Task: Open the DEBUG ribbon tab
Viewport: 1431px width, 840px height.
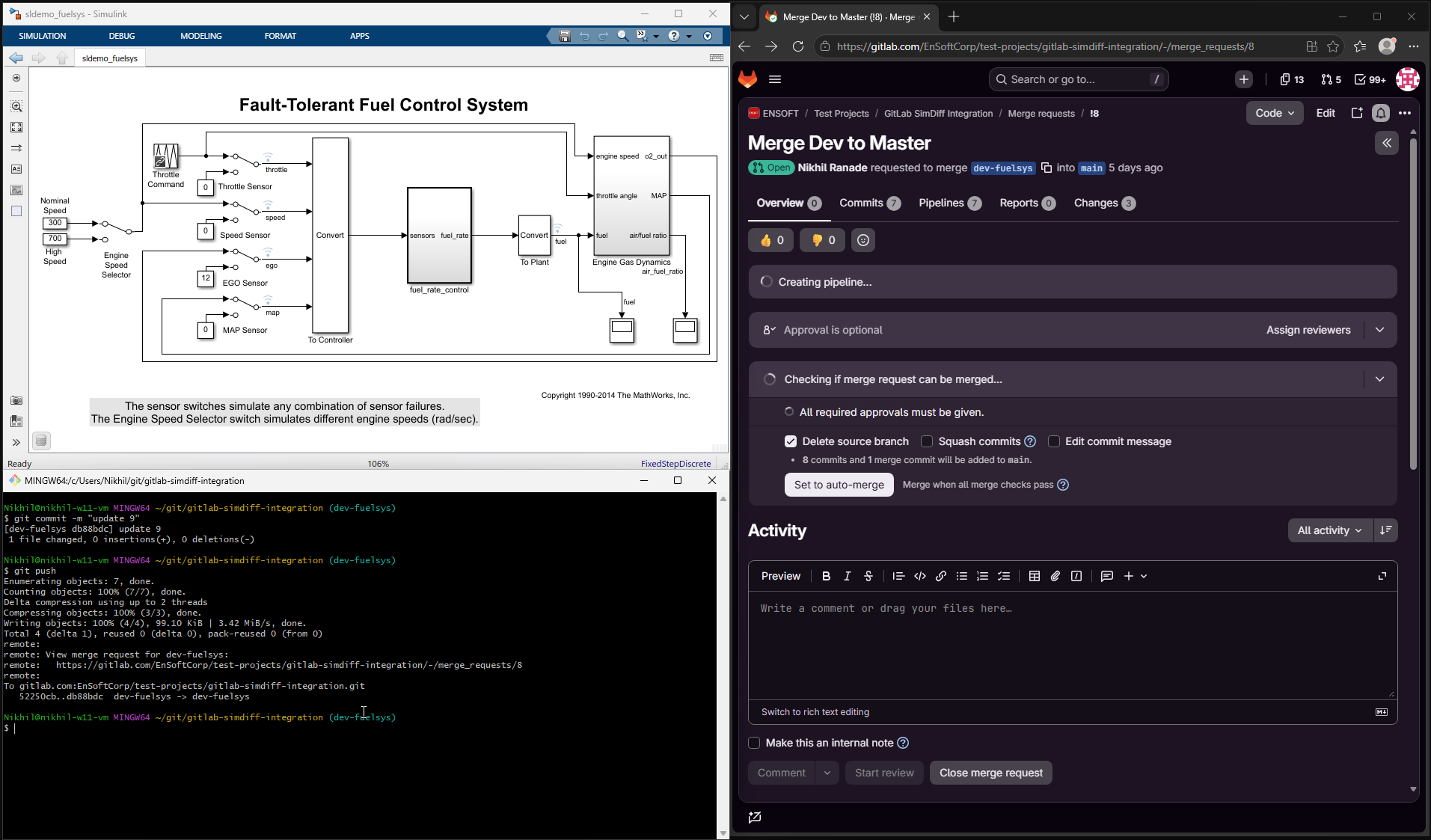Action: click(x=122, y=36)
